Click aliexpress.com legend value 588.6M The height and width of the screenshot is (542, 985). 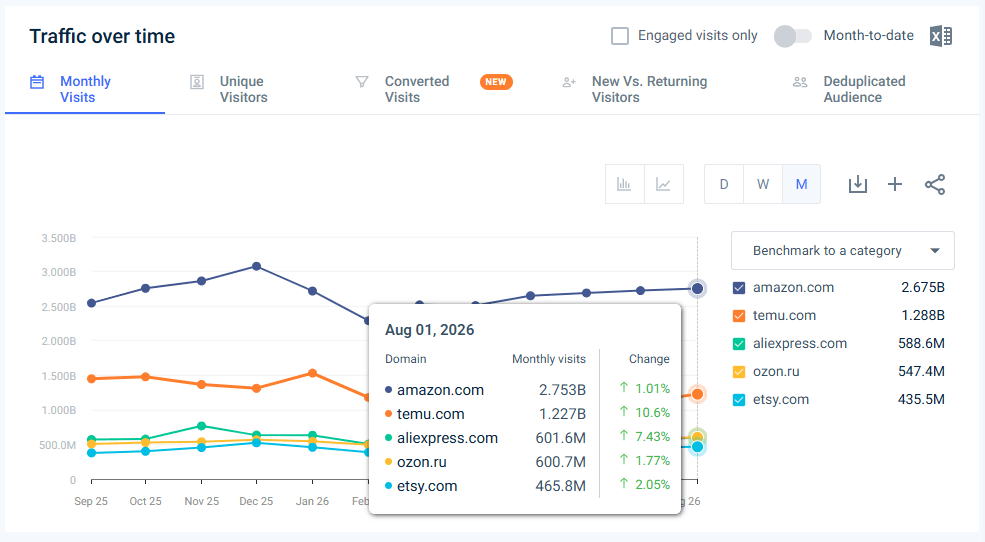922,344
